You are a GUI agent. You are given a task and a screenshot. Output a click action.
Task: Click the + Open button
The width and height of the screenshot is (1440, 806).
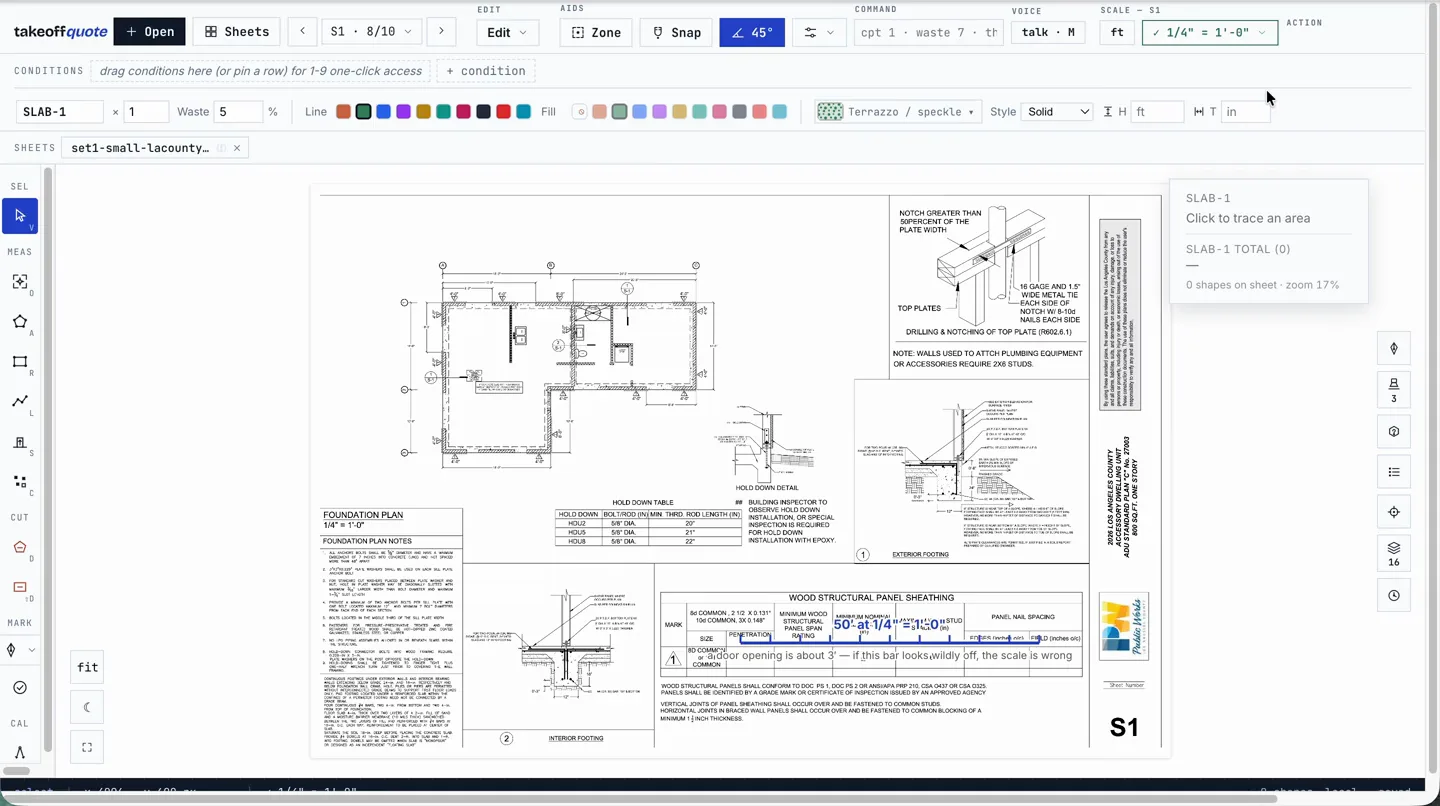pyautogui.click(x=149, y=32)
